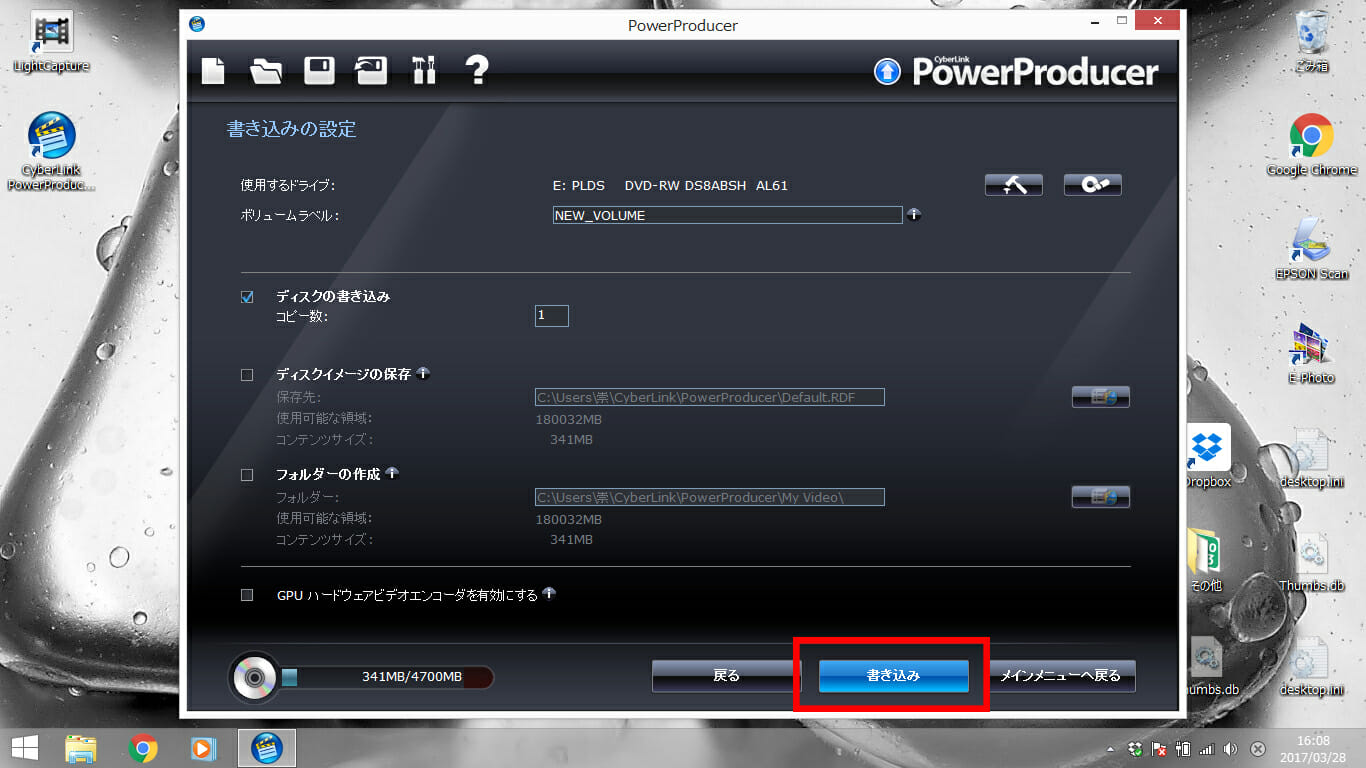Viewport: 1366px width, 768px height.
Task: Enable the フォルダーの作成 folder creation option
Action: [x=246, y=473]
